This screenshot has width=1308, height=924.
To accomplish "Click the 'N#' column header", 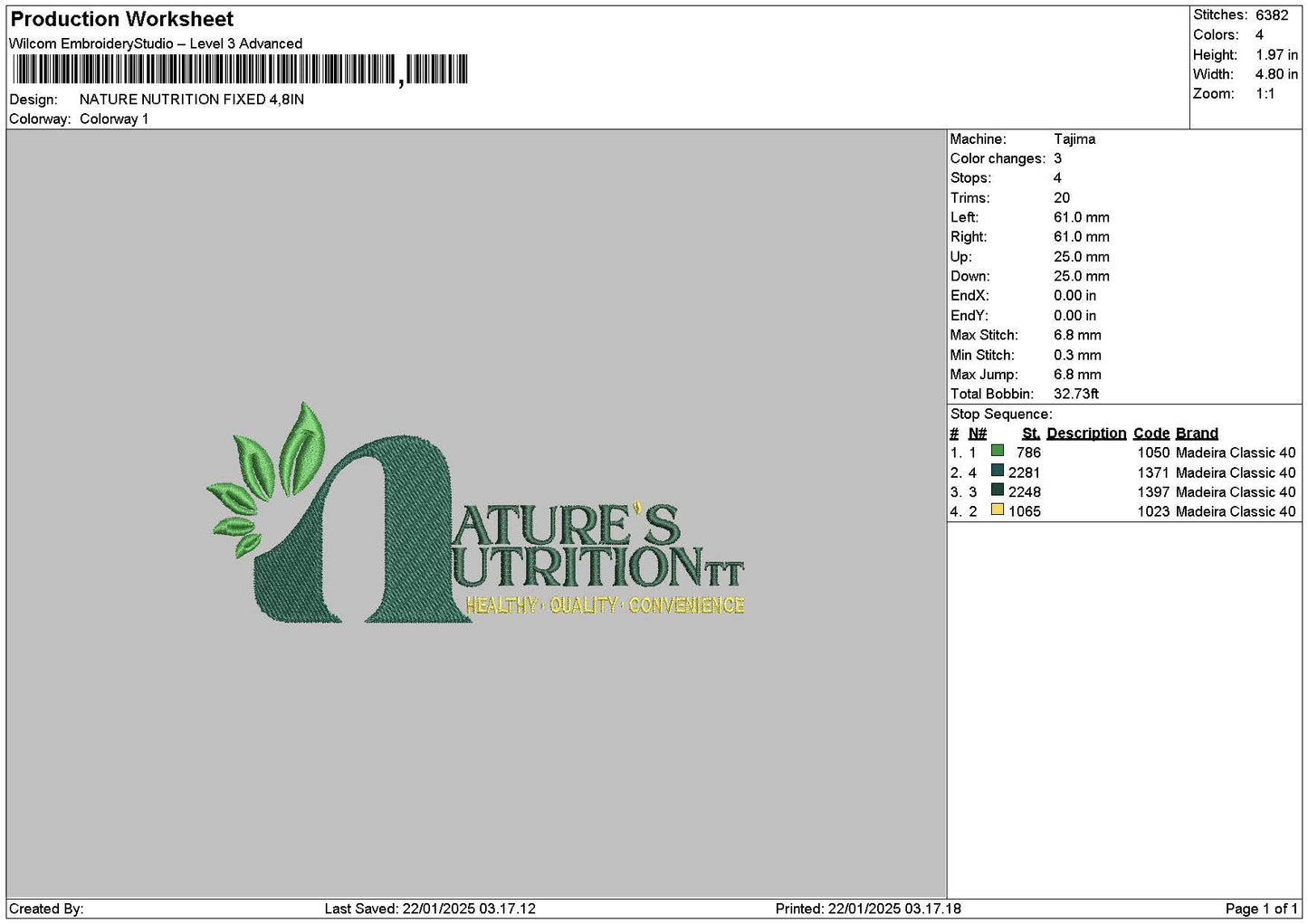I will [978, 433].
